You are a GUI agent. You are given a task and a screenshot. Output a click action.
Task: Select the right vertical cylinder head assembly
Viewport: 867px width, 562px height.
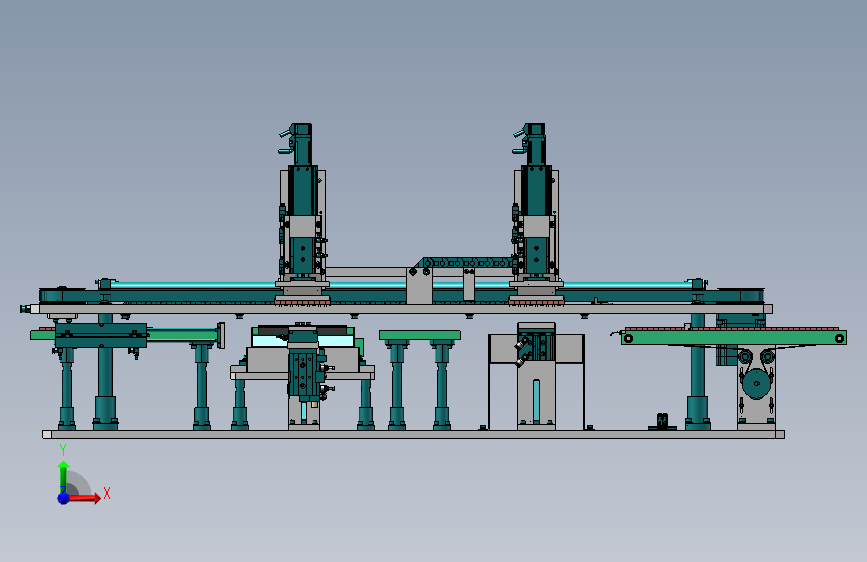coord(536,213)
